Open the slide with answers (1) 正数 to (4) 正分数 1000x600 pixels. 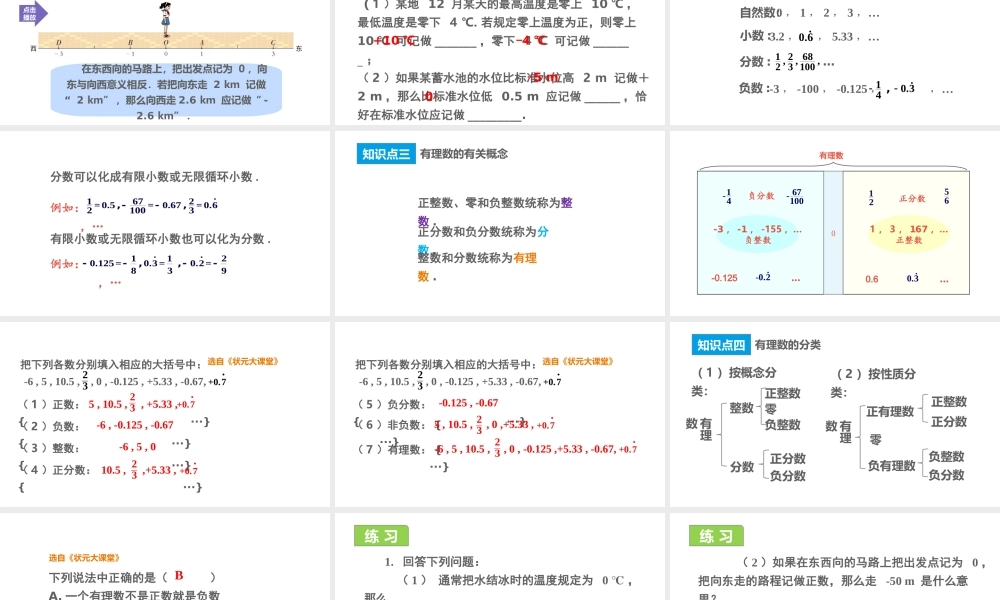165,414
